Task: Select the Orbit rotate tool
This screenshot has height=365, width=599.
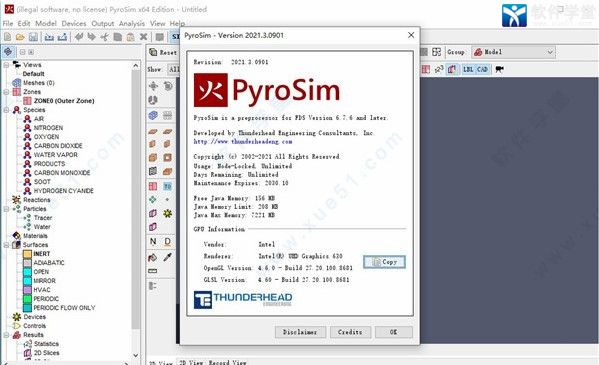Action: point(168,86)
